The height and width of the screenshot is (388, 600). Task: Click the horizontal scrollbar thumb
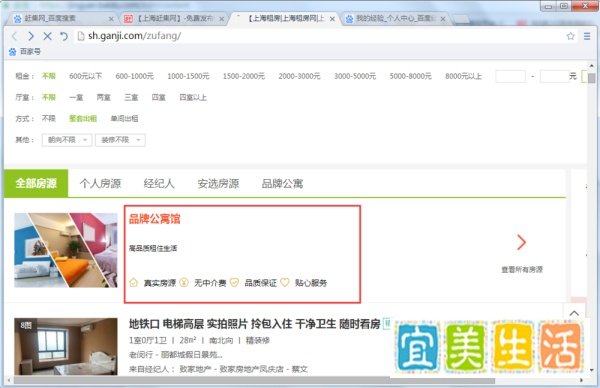(x=254, y=381)
